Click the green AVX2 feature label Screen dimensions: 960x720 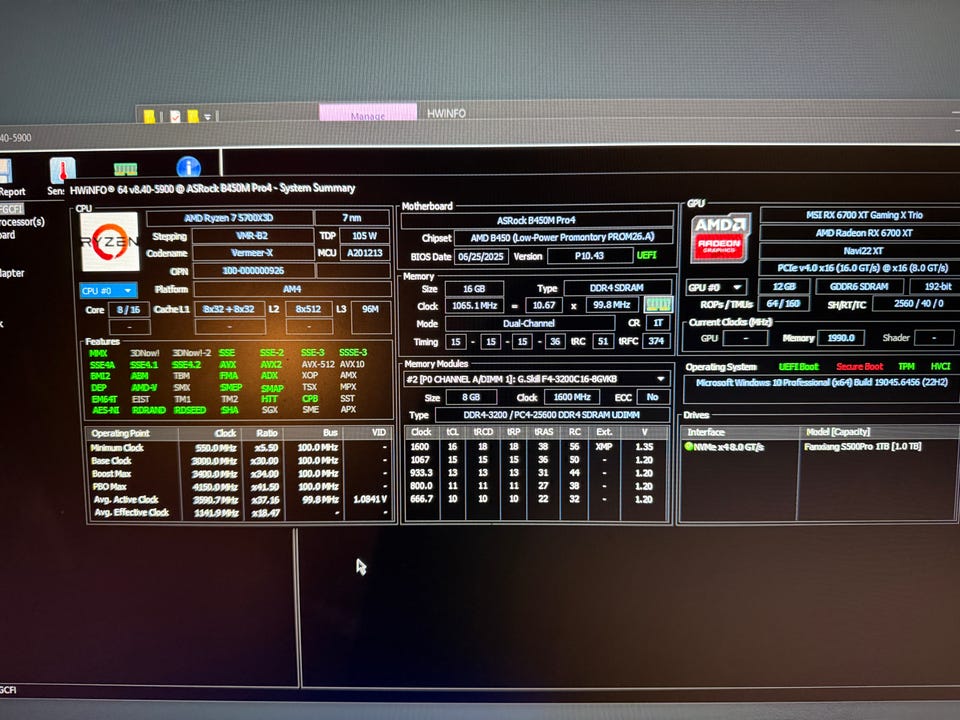pos(271,364)
